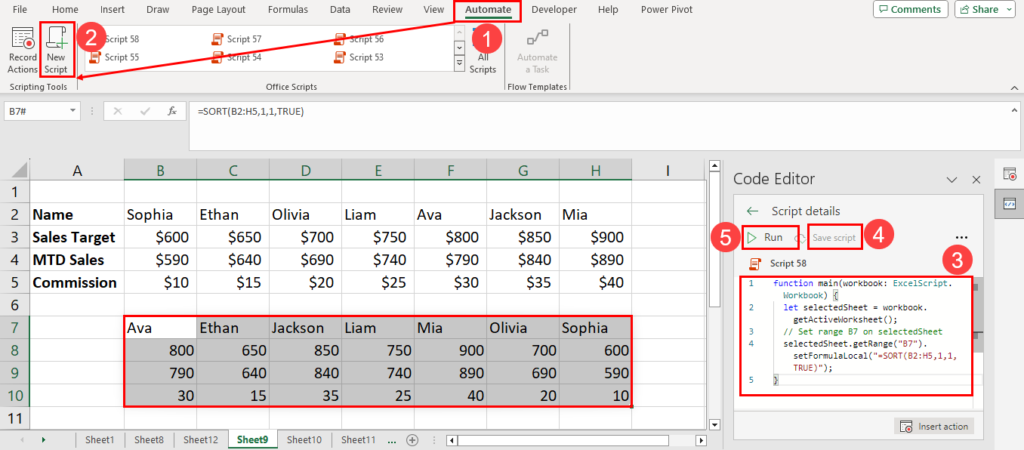1024x450 pixels.
Task: Open the File tab
Action: pos(20,10)
